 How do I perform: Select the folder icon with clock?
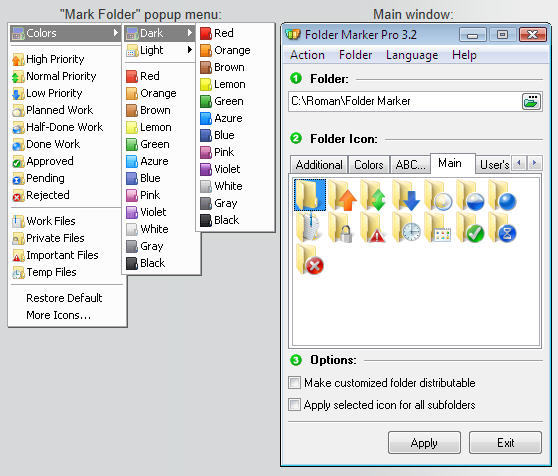tap(406, 228)
